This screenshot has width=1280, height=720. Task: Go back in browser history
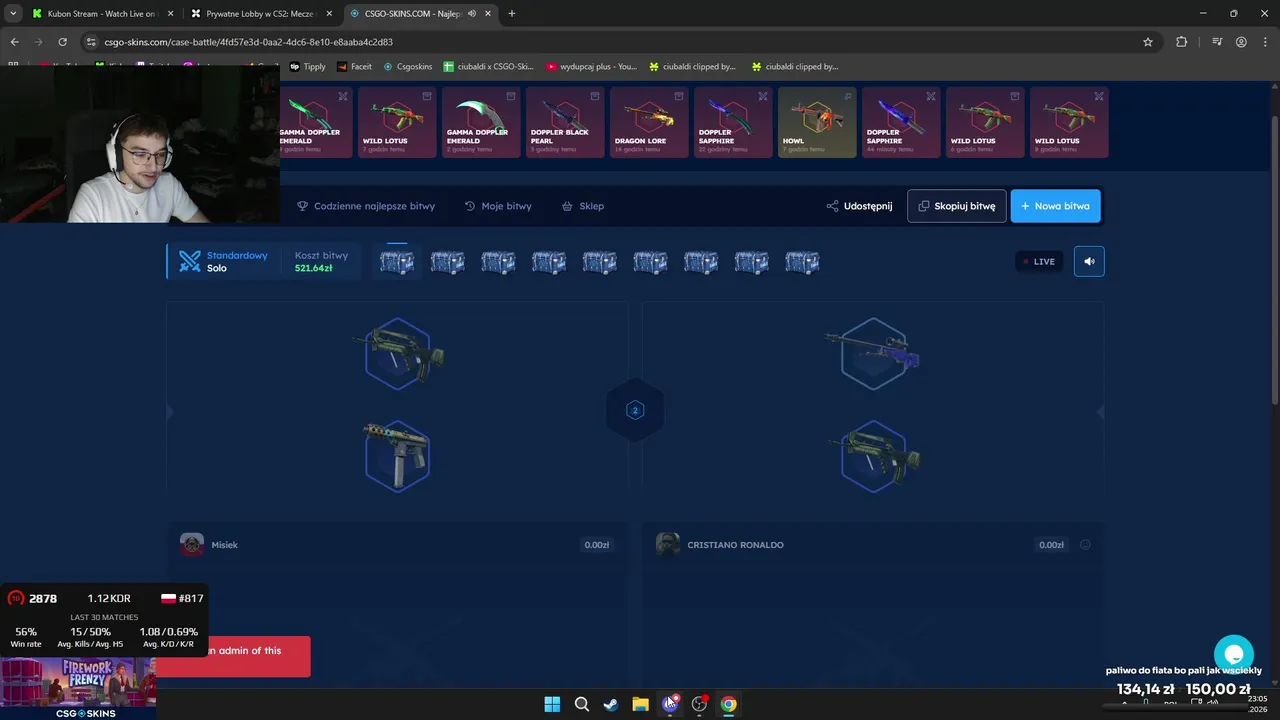point(14,42)
